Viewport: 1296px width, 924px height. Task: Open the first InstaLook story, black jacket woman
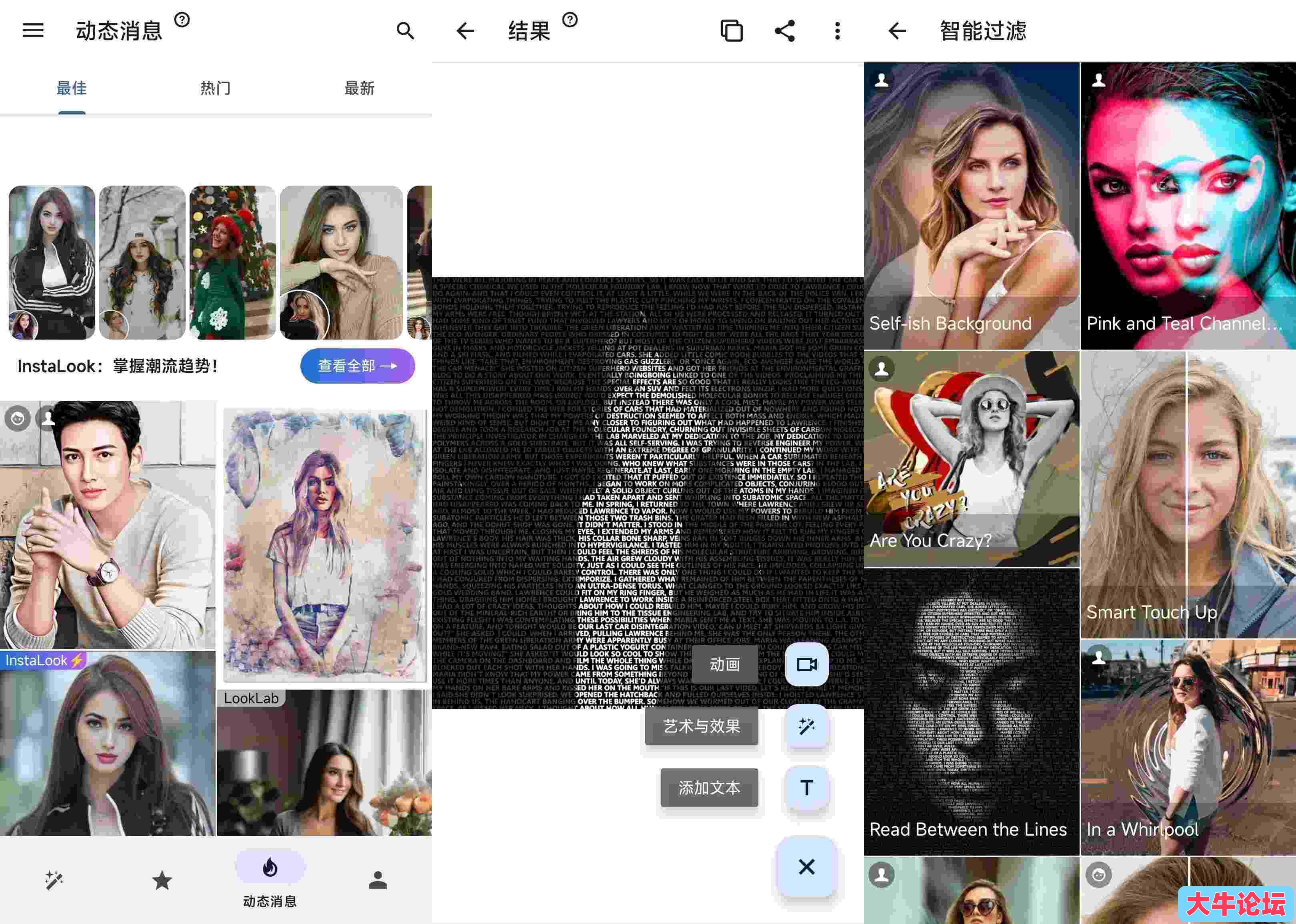(x=52, y=262)
